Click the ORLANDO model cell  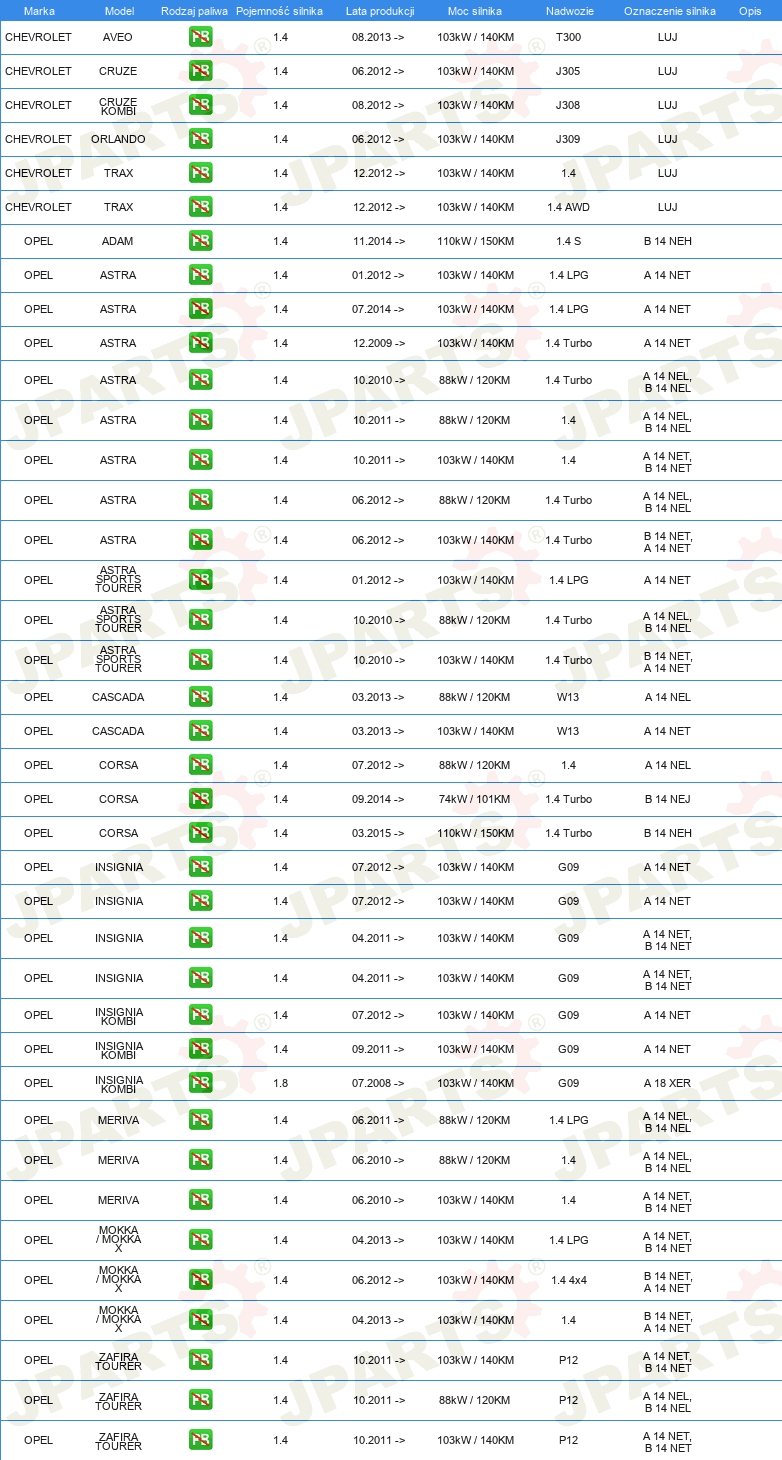pos(118,140)
